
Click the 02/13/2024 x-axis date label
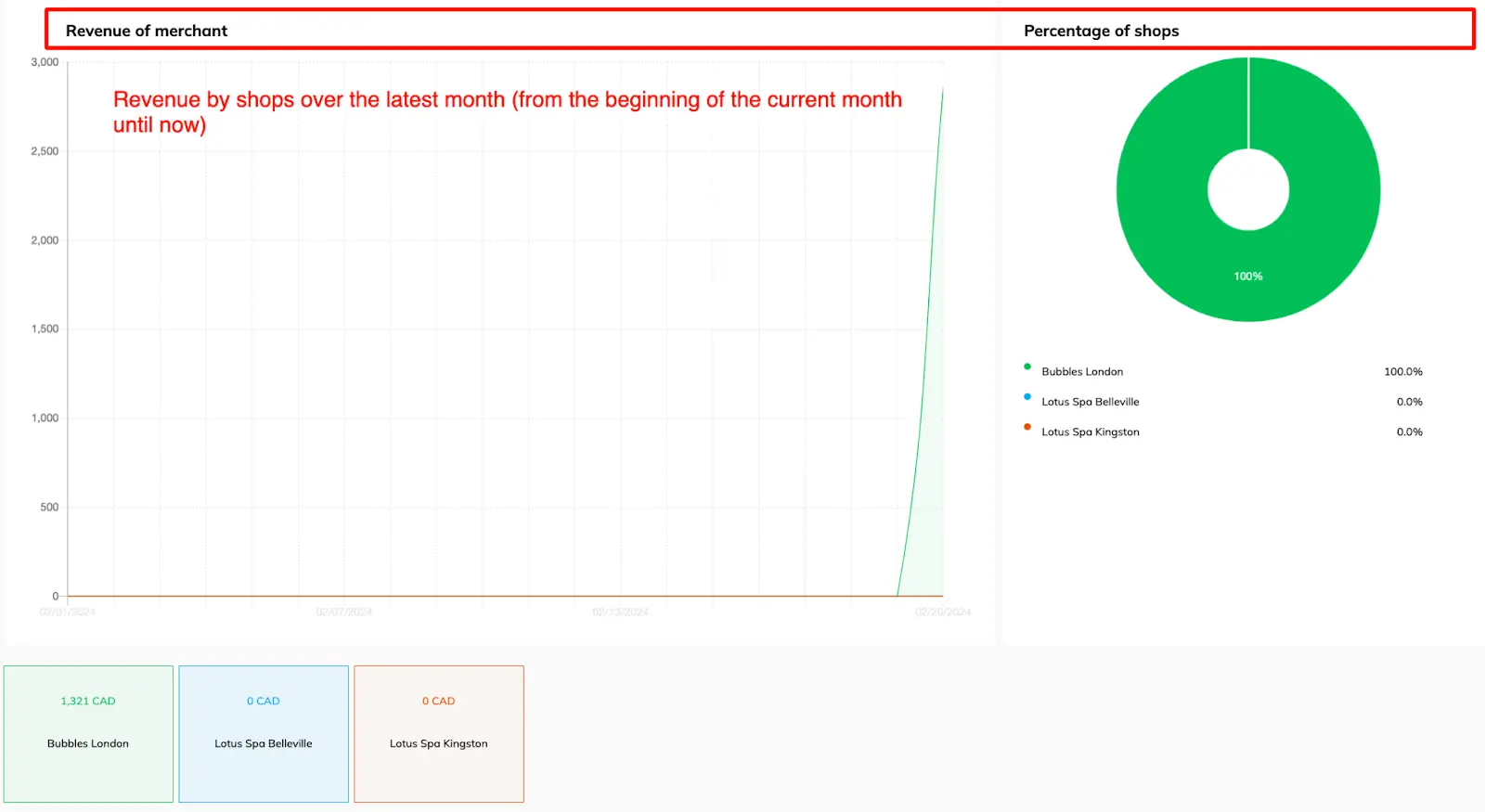tap(621, 612)
